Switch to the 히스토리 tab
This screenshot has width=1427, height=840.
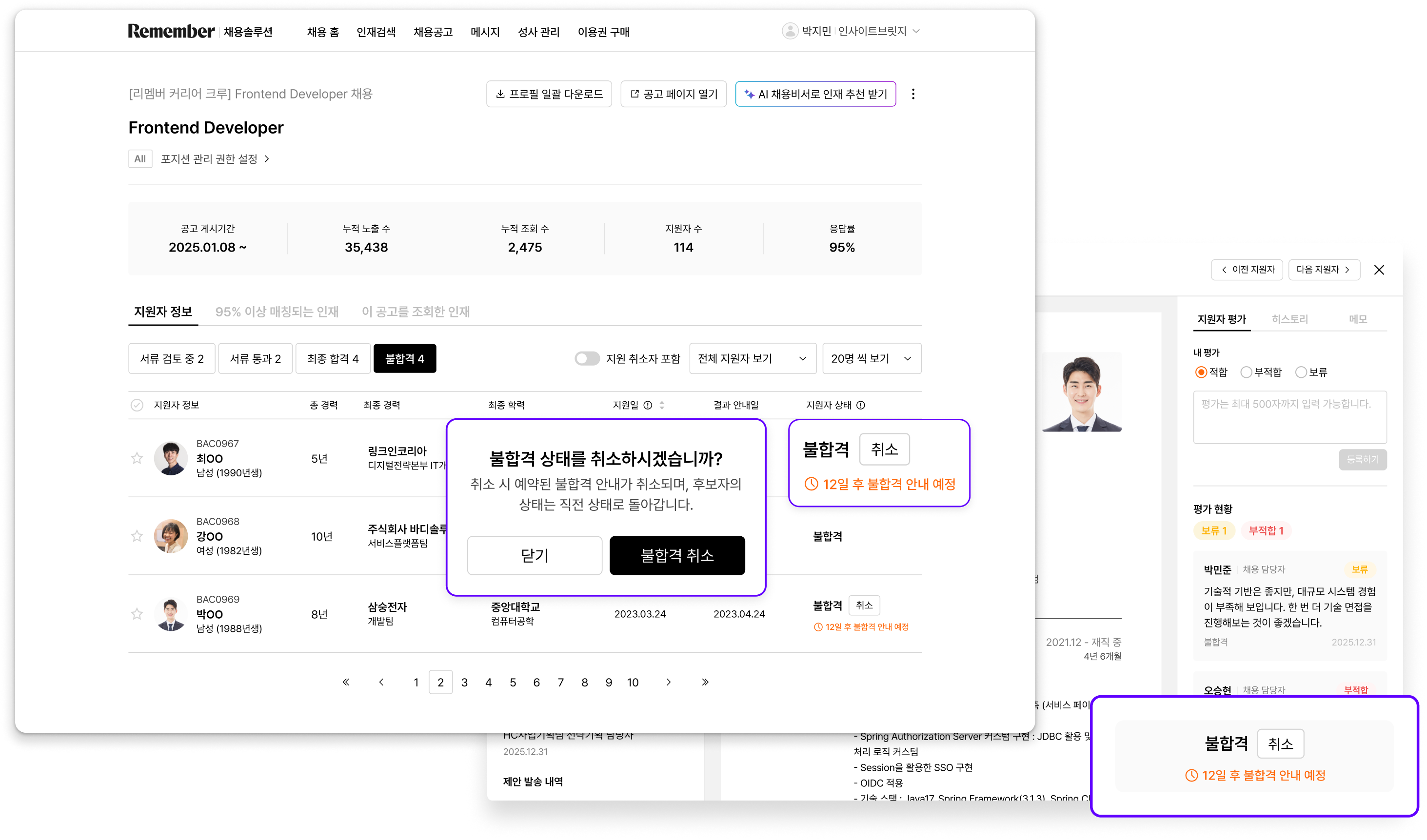point(1289,319)
